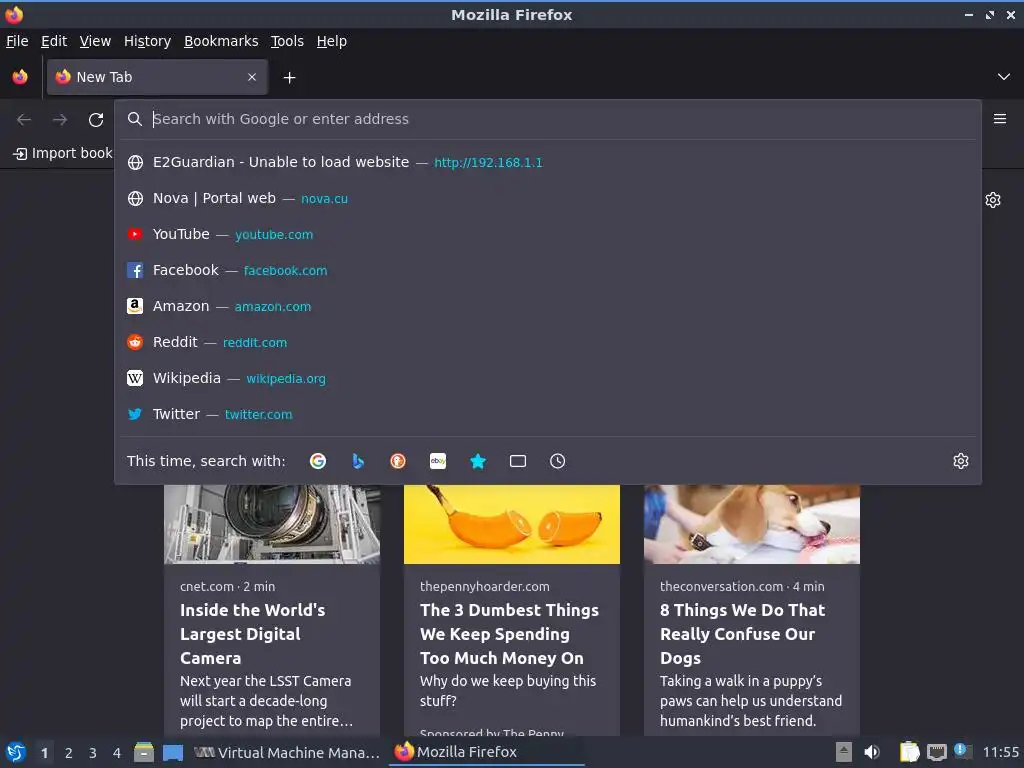Viewport: 1024px width, 768px height.
Task: Read The 3 Dumbest Things article headline
Action: click(x=509, y=634)
